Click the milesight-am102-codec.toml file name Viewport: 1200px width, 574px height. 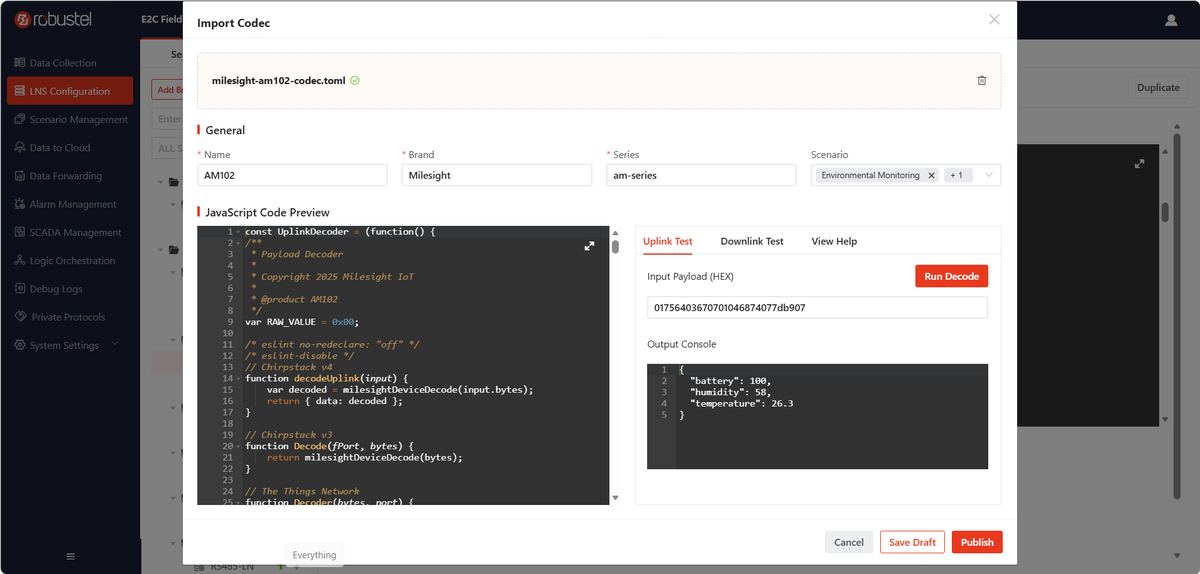pos(279,80)
